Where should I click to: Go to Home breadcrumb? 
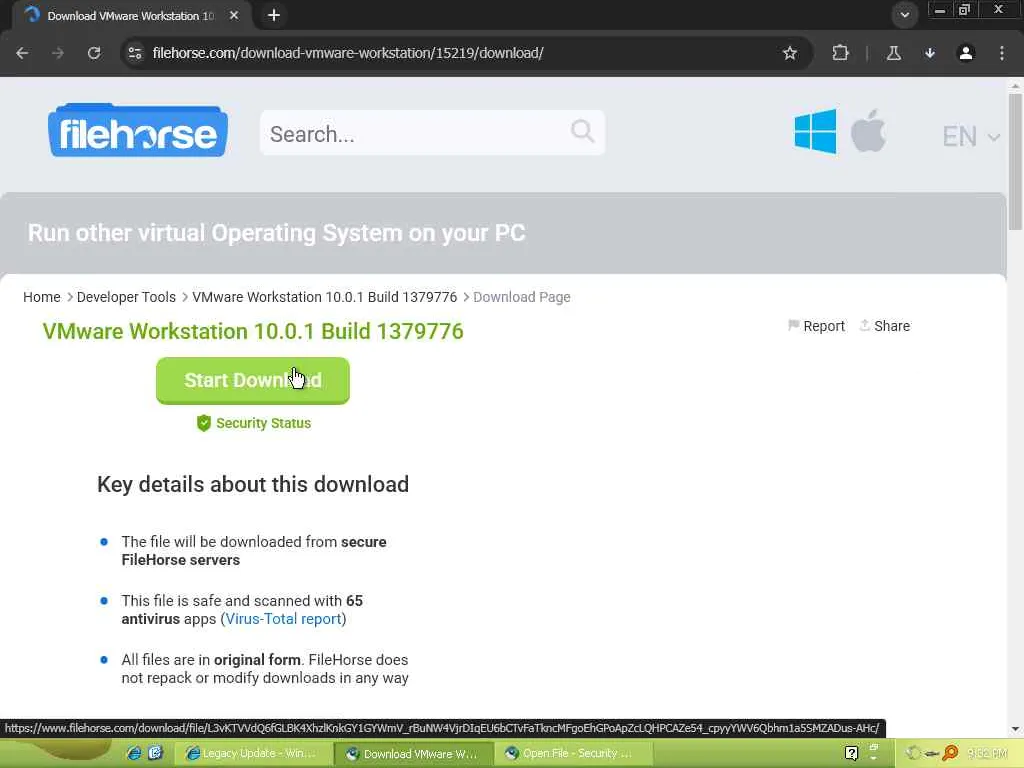[x=42, y=297]
